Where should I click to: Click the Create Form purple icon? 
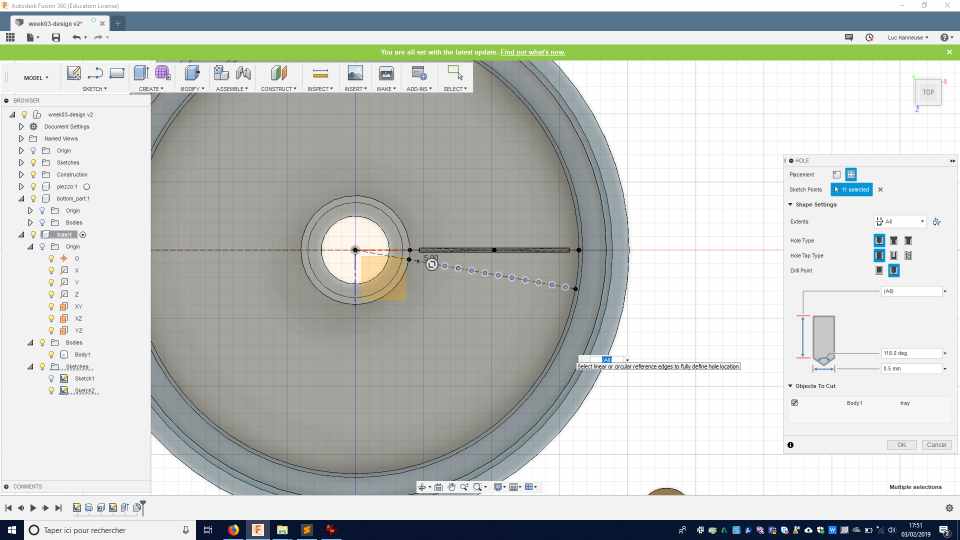(x=163, y=73)
